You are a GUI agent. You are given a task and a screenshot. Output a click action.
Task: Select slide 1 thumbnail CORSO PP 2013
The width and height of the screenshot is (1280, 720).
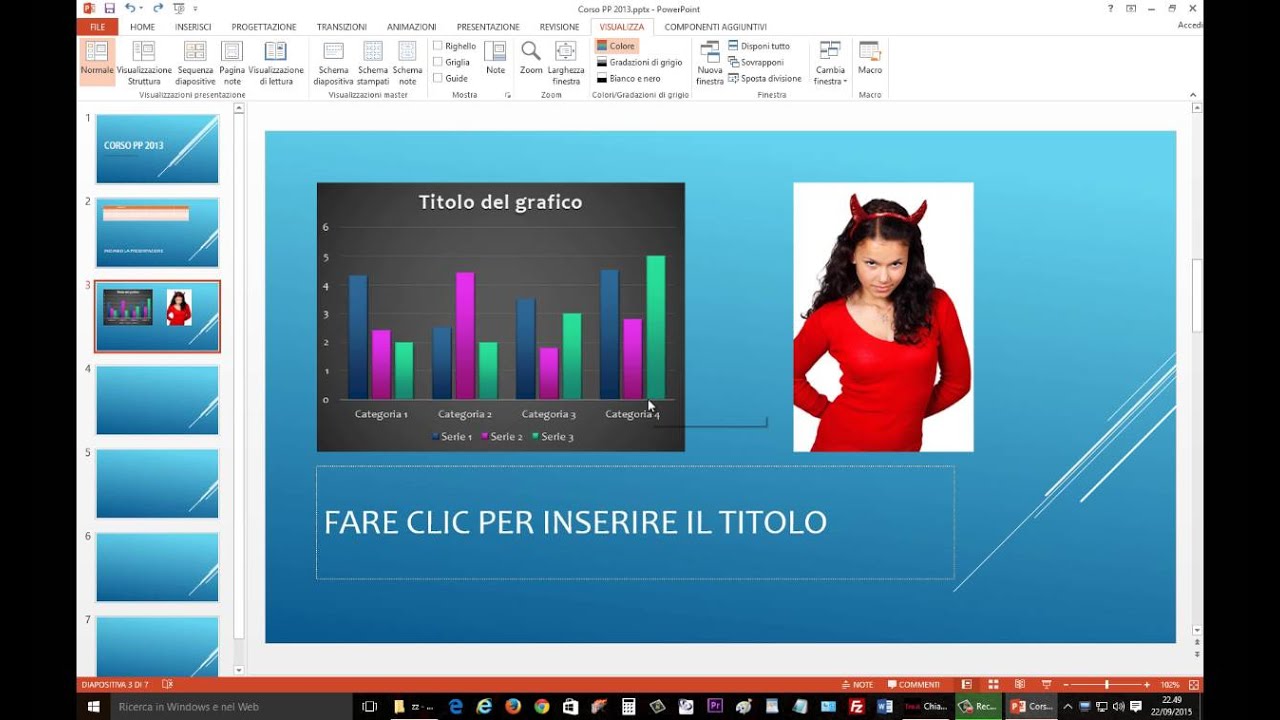pyautogui.click(x=157, y=149)
